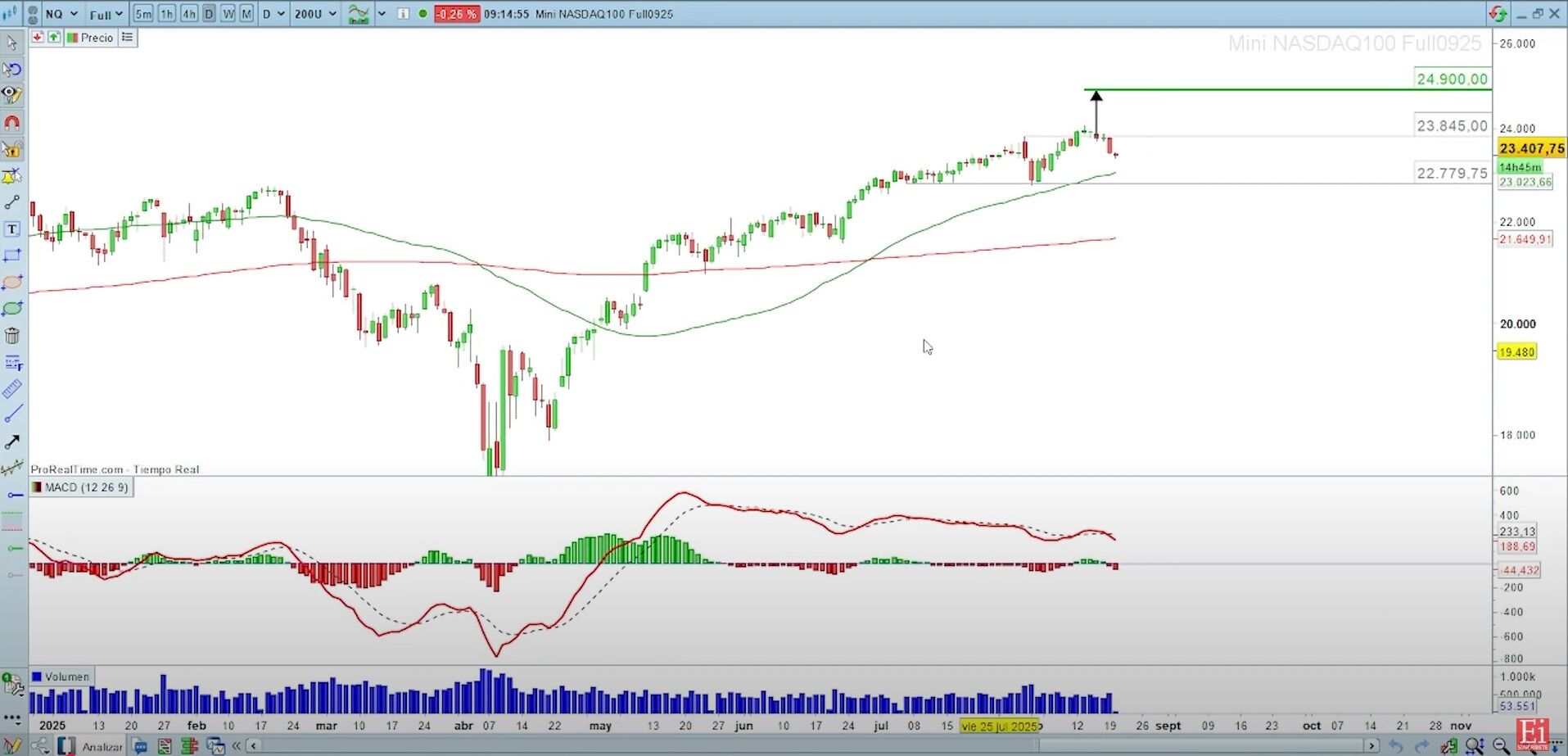Open the Full contract dropdown
This screenshot has height=756, width=1568.
[x=106, y=14]
